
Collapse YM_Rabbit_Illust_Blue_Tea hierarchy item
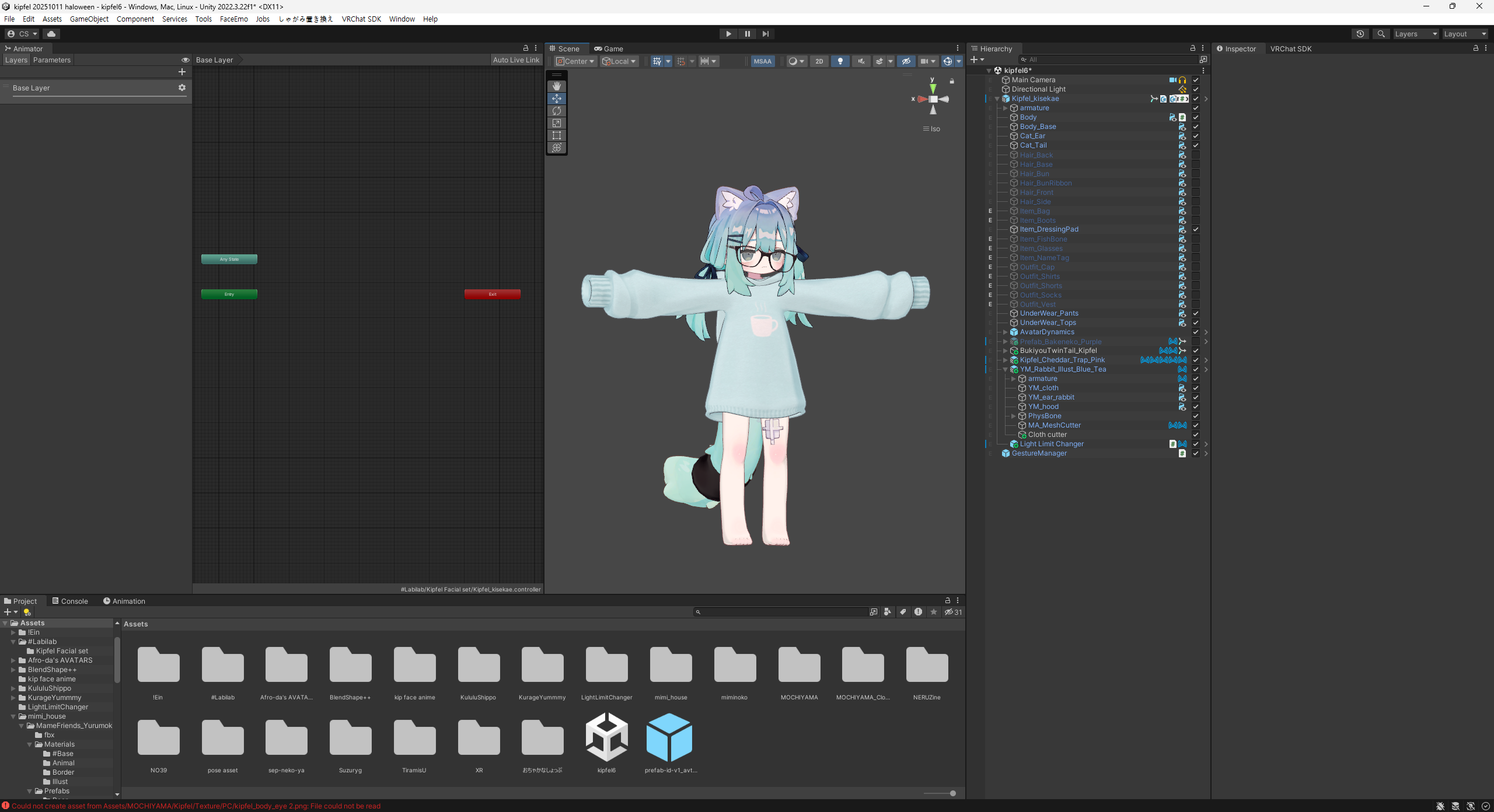1005,369
